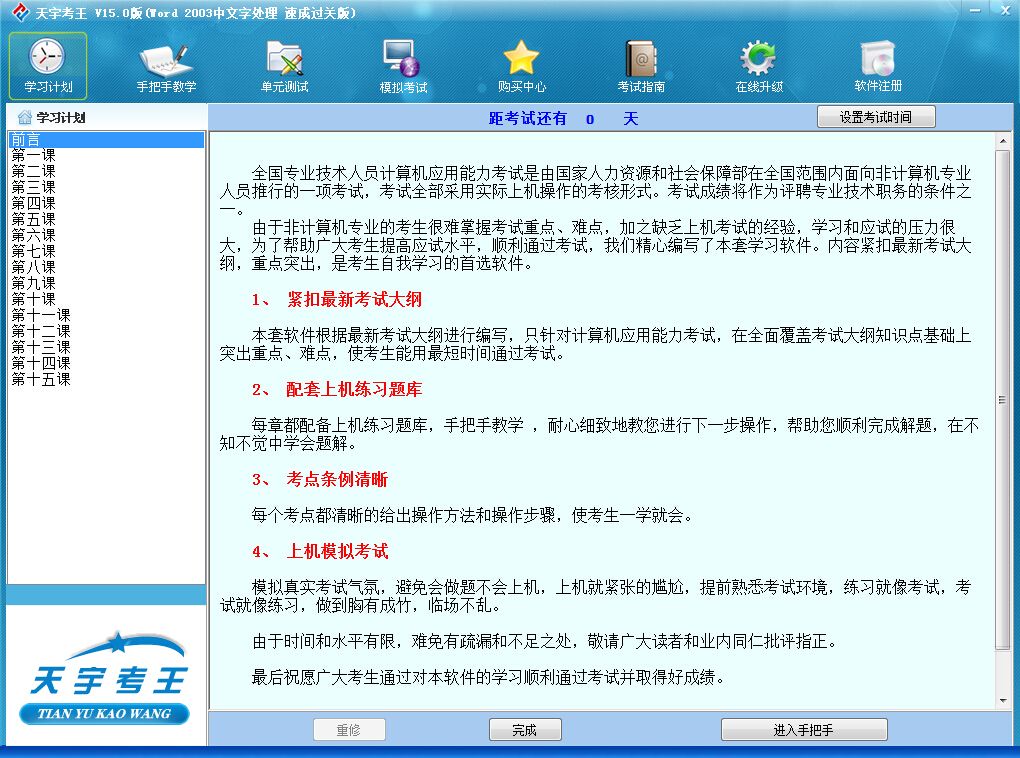
Task: Select 第五课 in the lesson list
Action: pyautogui.click(x=106, y=219)
